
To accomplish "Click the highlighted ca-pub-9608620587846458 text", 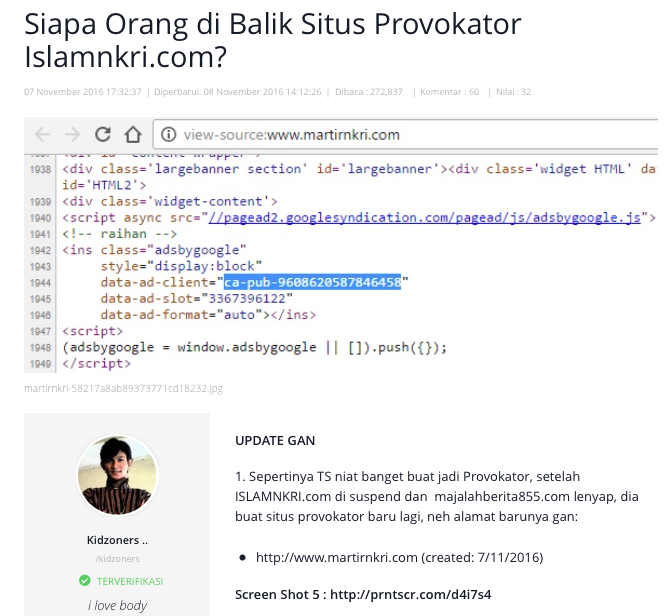I will (x=312, y=282).
